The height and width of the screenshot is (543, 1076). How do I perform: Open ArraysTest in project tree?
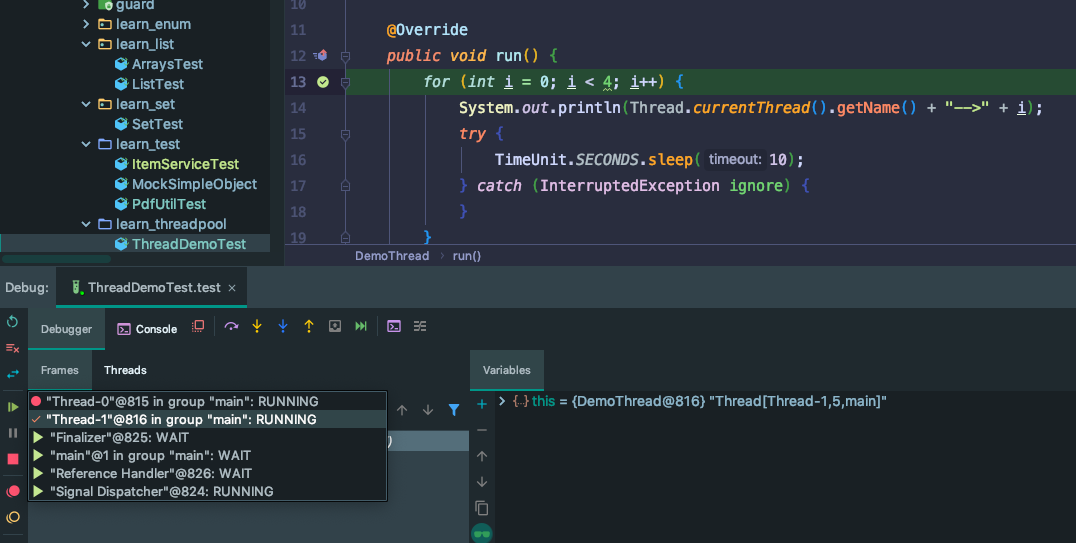point(167,64)
